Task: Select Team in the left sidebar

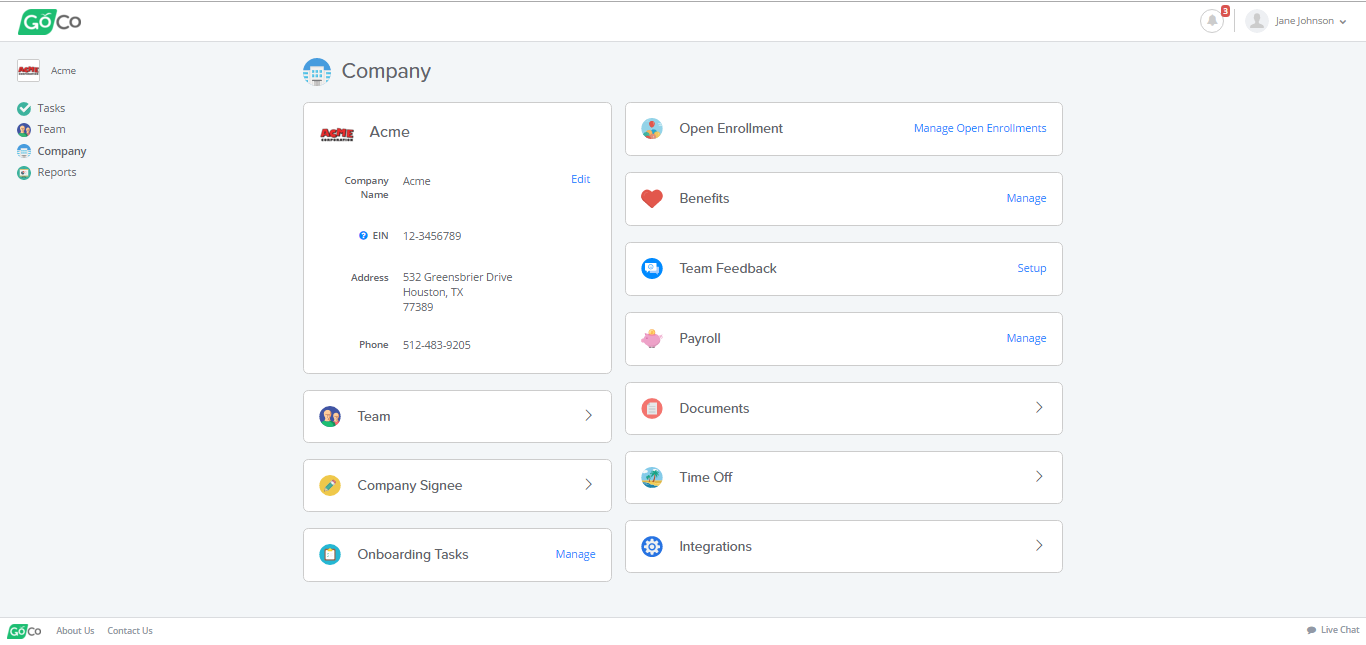Action: (x=51, y=130)
